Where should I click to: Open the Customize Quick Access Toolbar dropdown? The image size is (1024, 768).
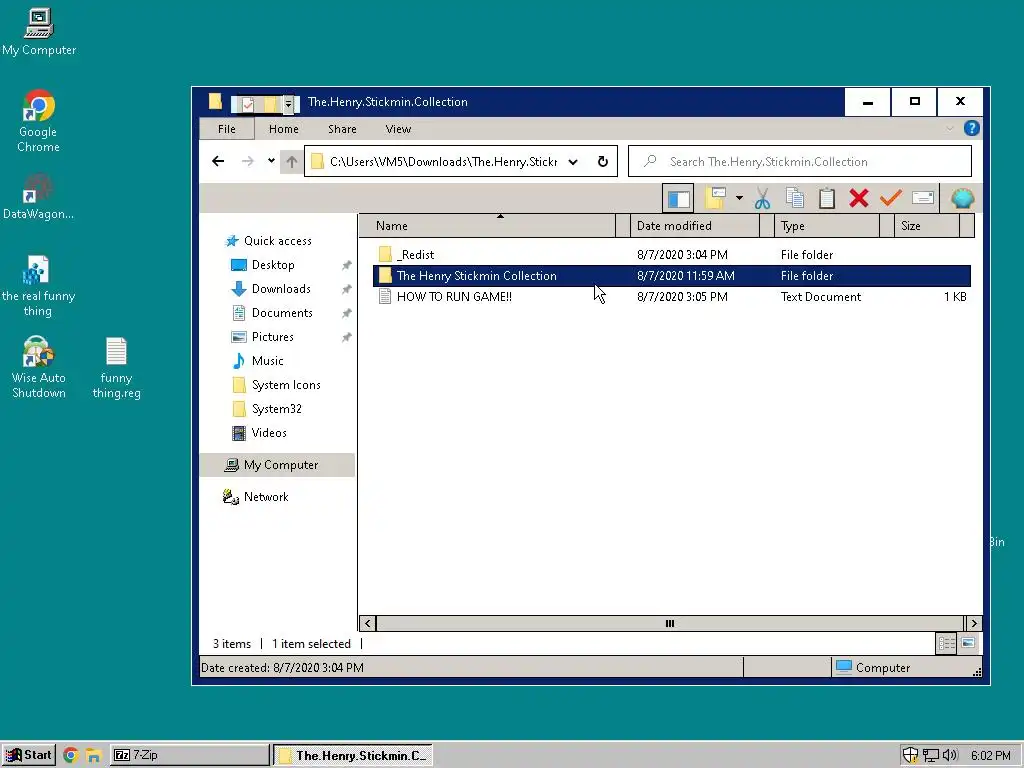click(288, 104)
